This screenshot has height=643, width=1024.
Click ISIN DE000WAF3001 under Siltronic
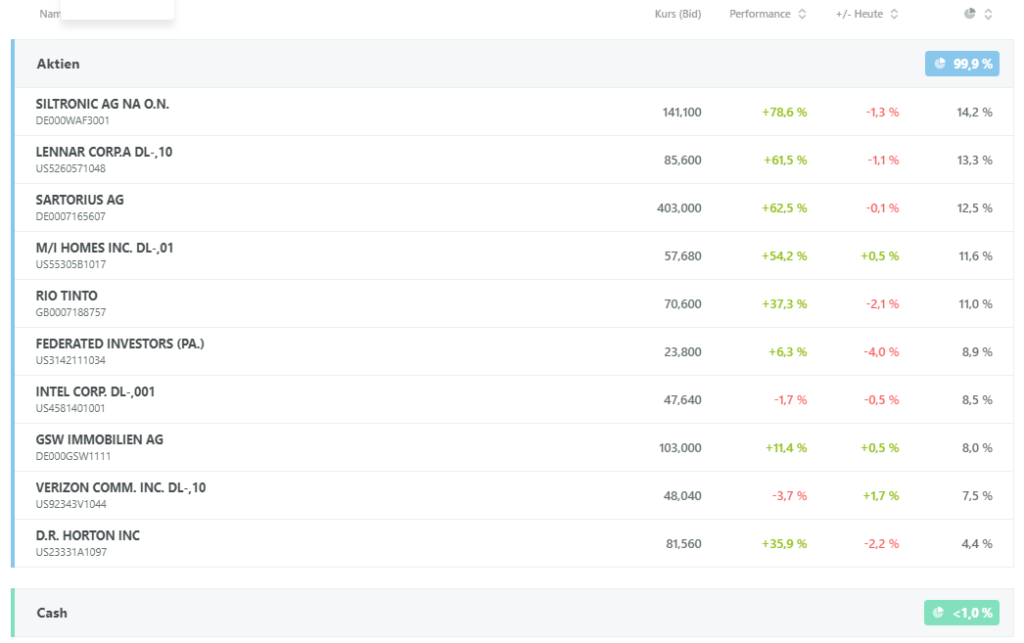pyautogui.click(x=72, y=121)
